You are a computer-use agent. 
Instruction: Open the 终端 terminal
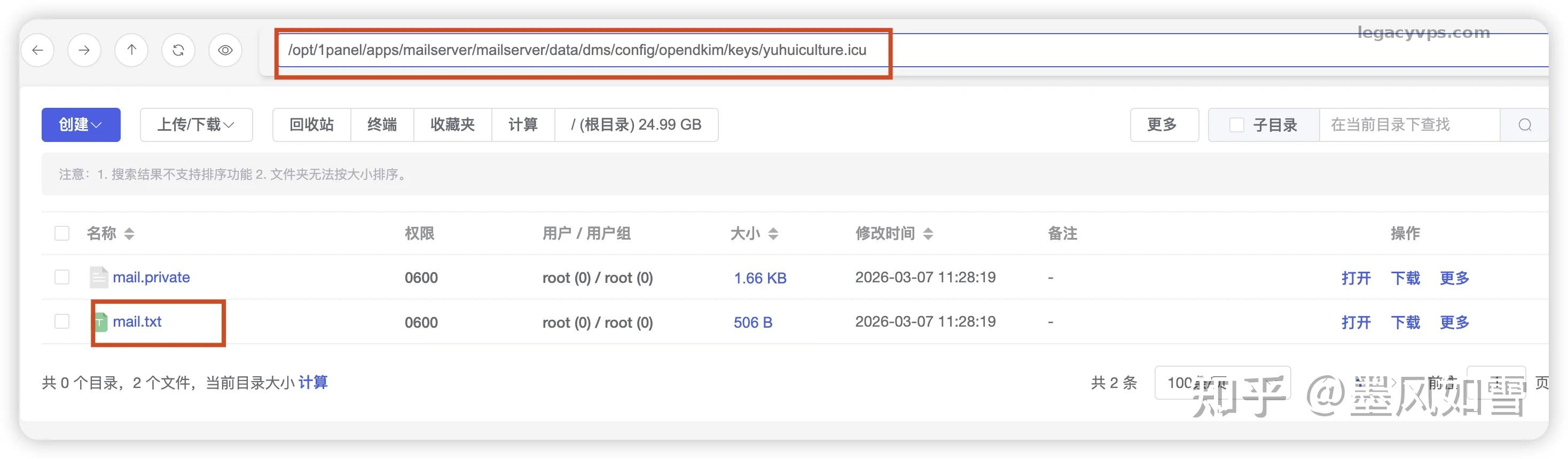click(x=382, y=125)
